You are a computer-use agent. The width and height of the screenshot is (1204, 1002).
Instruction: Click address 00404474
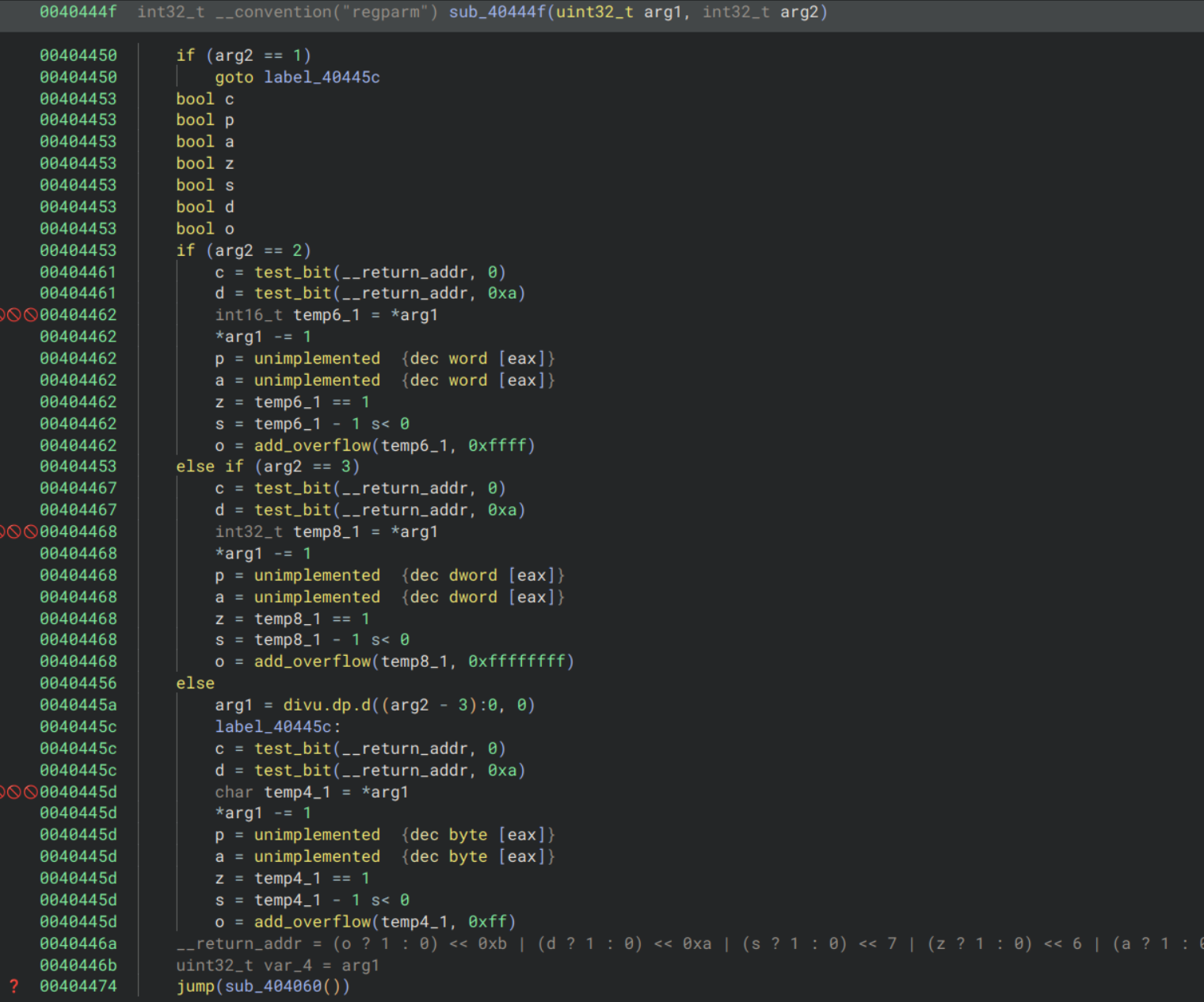point(78,986)
